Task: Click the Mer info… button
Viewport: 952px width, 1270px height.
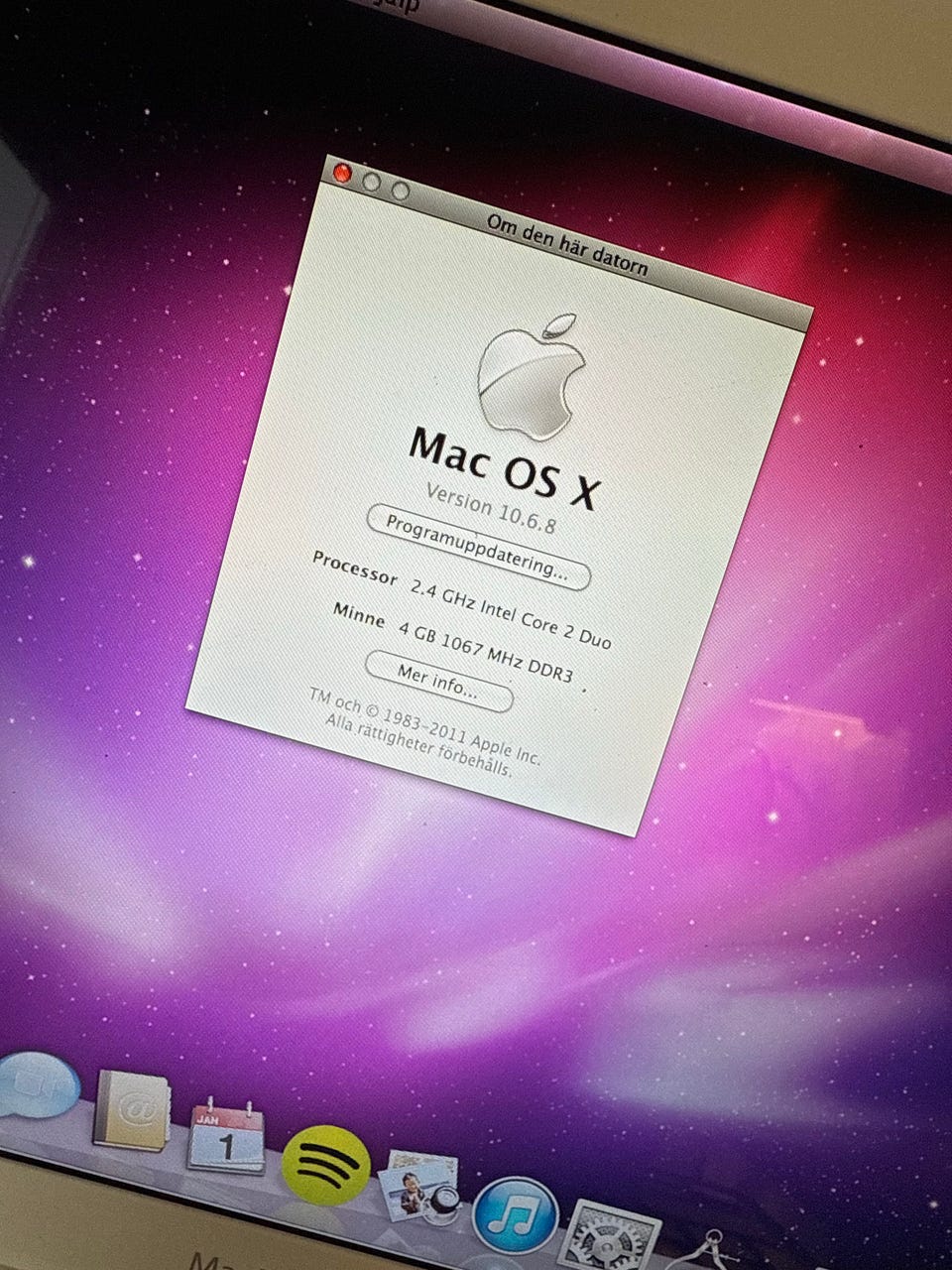Action: [x=438, y=680]
